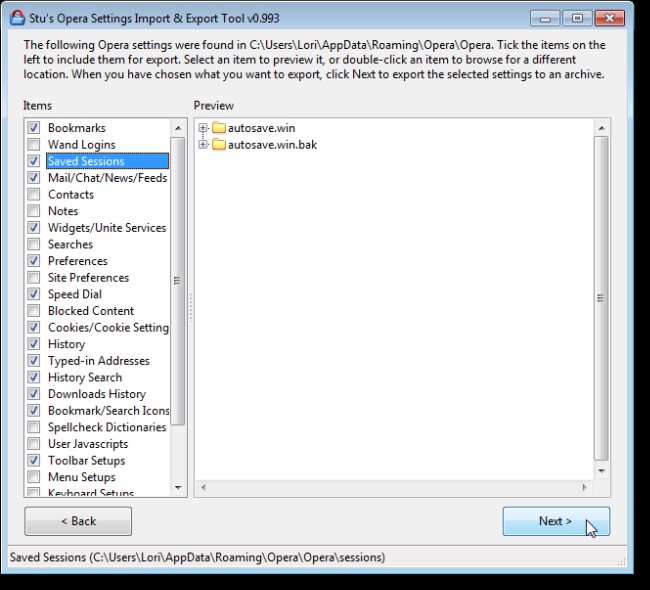Untick the History Search checkbox

[34, 377]
